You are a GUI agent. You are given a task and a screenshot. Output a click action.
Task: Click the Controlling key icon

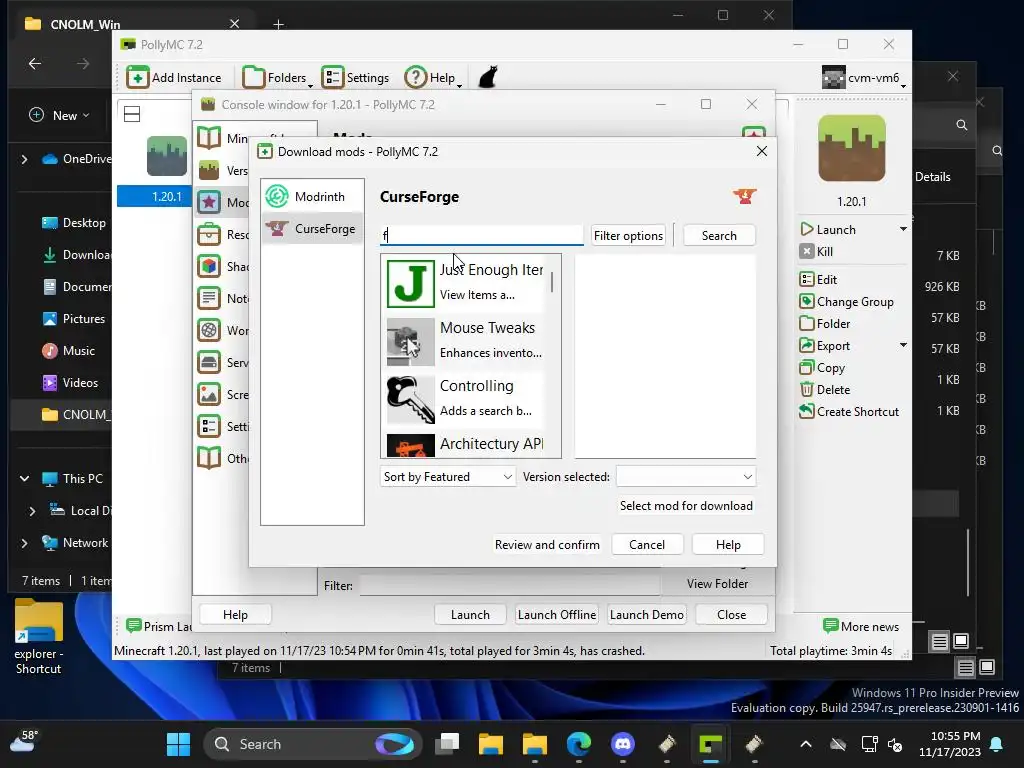pyautogui.click(x=410, y=399)
